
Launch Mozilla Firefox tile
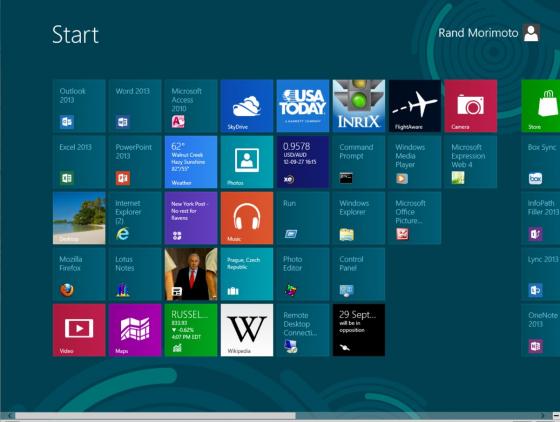point(79,274)
